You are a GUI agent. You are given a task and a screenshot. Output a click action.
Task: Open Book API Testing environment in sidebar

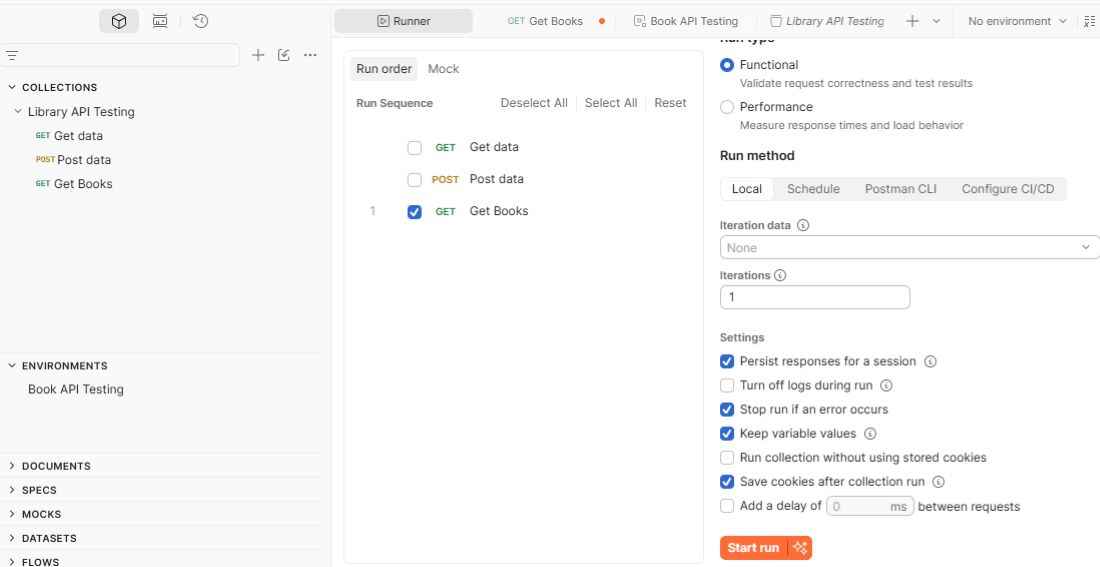click(76, 389)
